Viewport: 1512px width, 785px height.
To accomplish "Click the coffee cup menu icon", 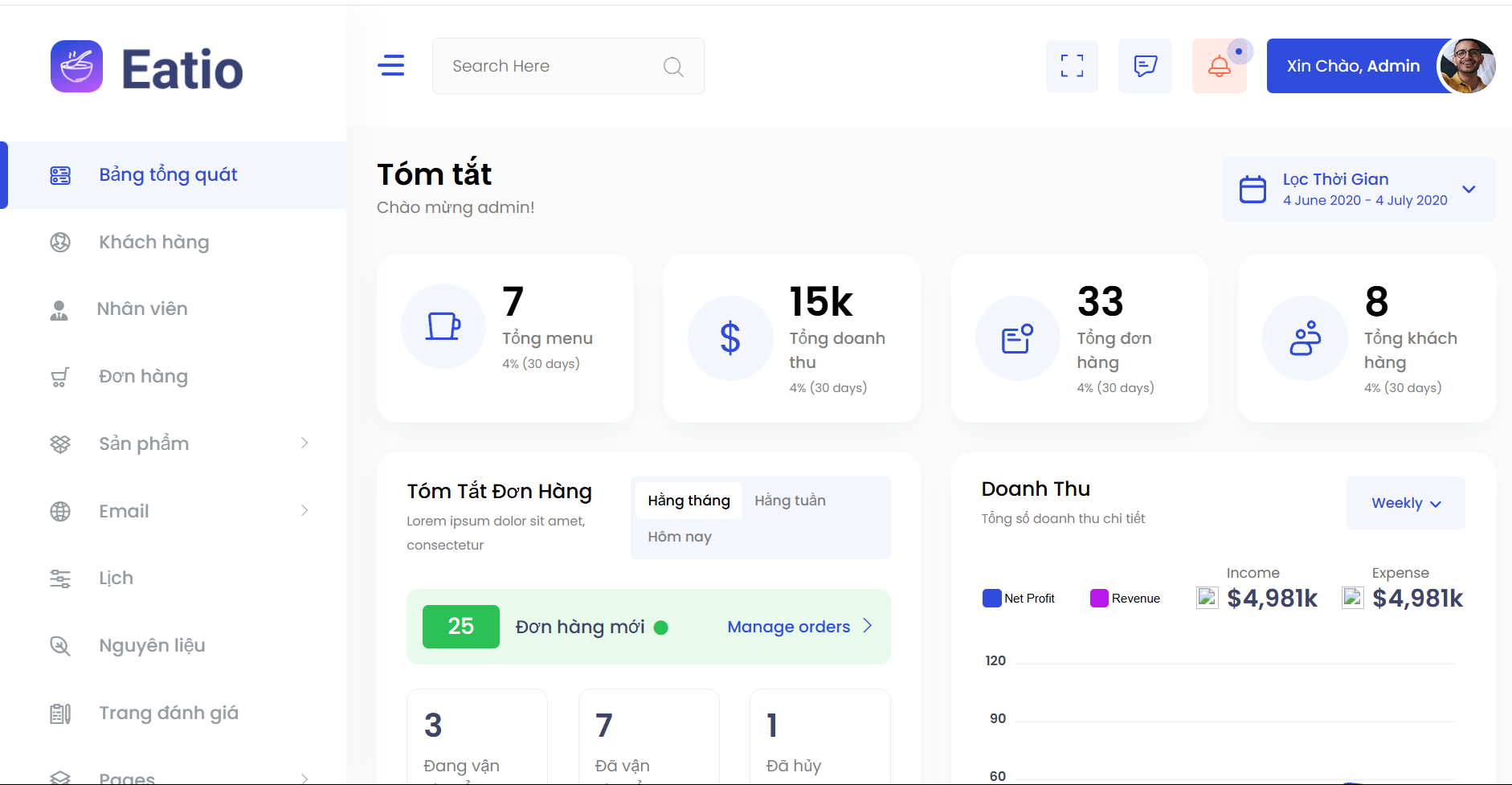I will (443, 326).
